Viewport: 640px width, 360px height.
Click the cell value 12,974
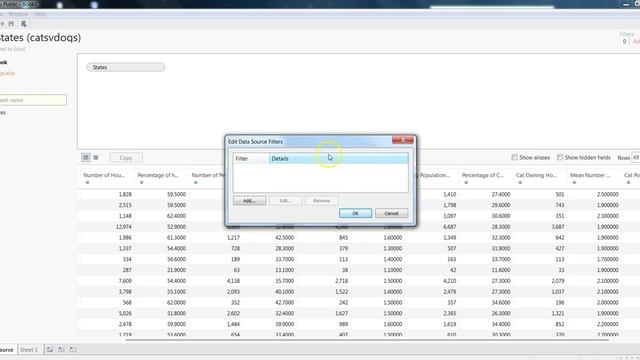point(123,227)
